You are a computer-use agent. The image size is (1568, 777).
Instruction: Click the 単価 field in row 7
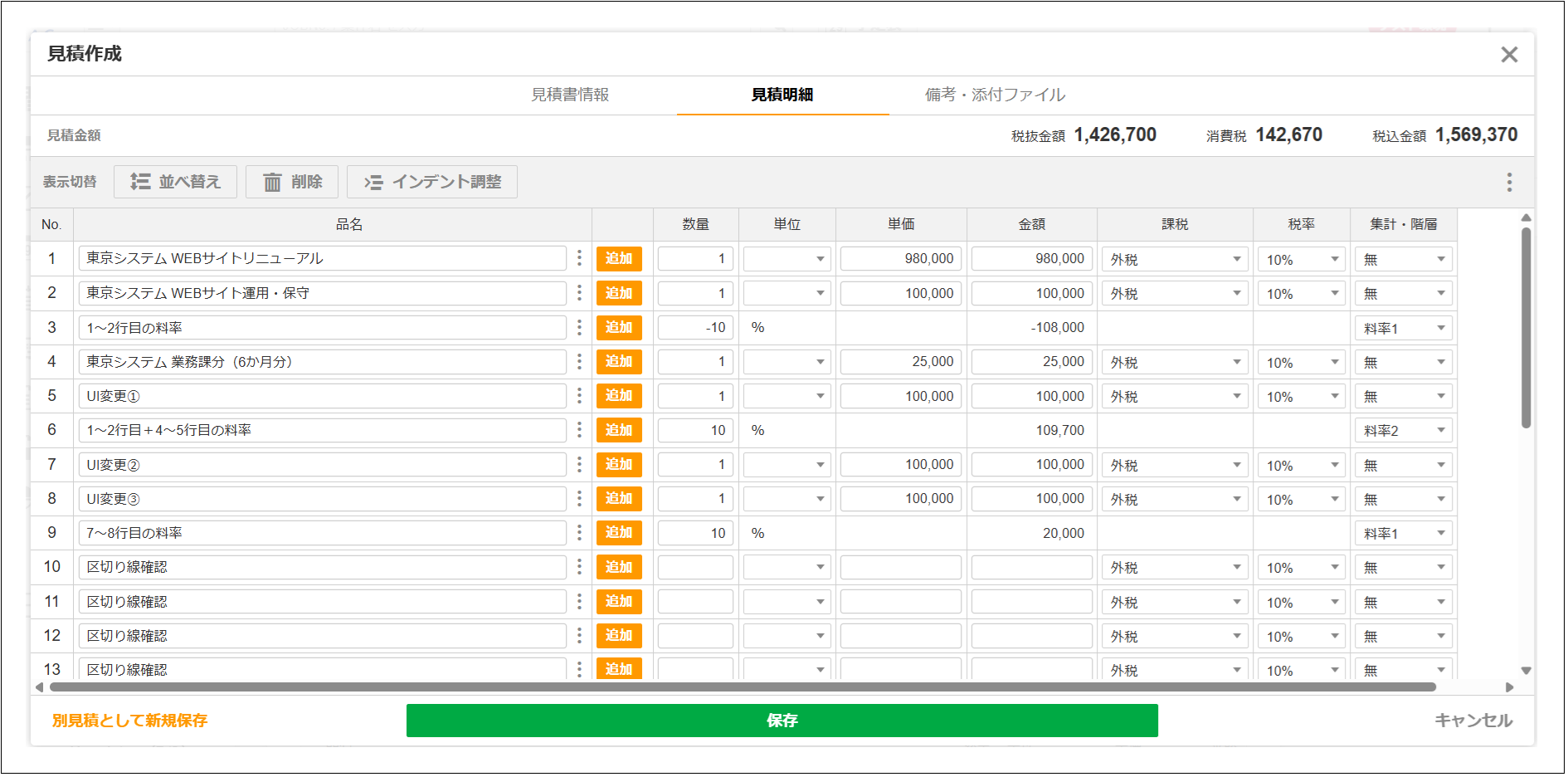900,465
